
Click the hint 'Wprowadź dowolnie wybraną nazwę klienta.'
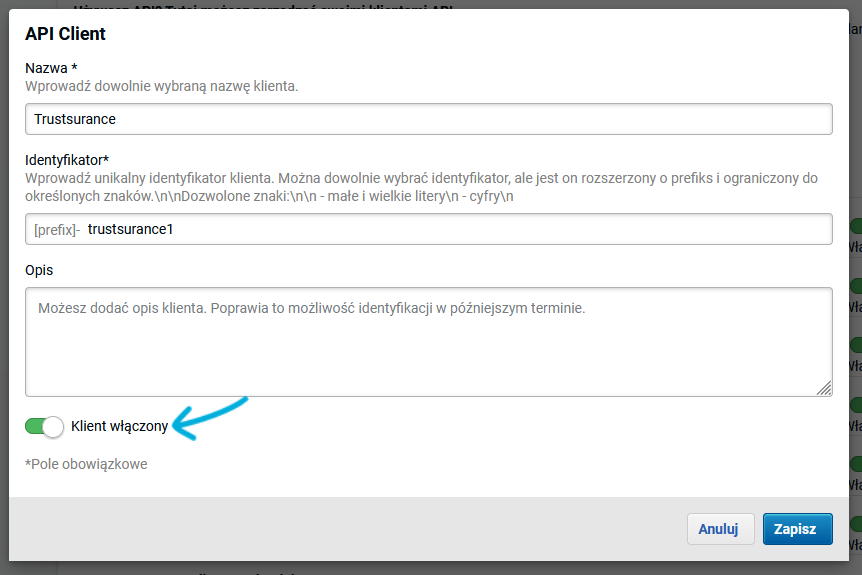tap(162, 86)
